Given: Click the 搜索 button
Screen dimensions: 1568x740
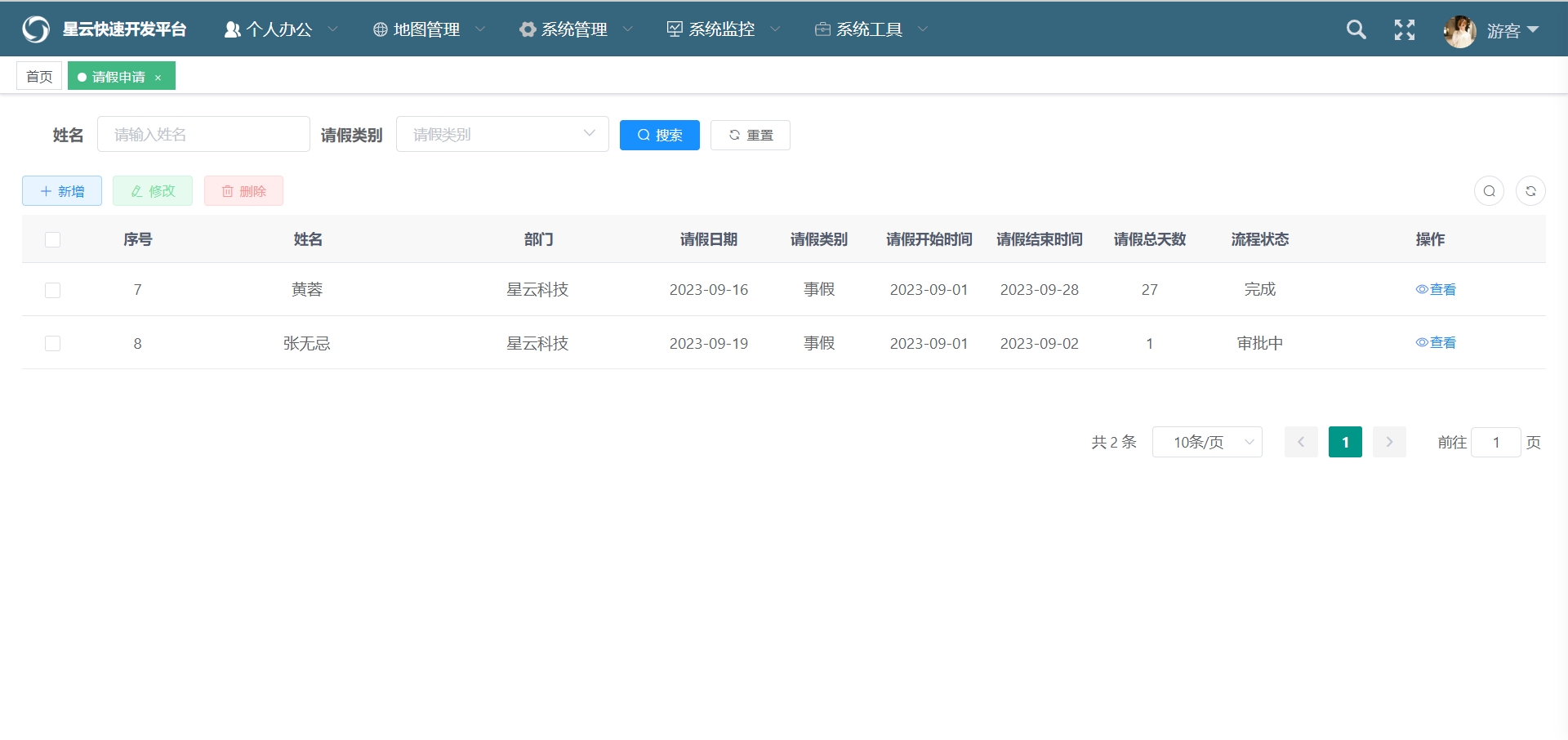Looking at the screenshot, I should point(659,136).
